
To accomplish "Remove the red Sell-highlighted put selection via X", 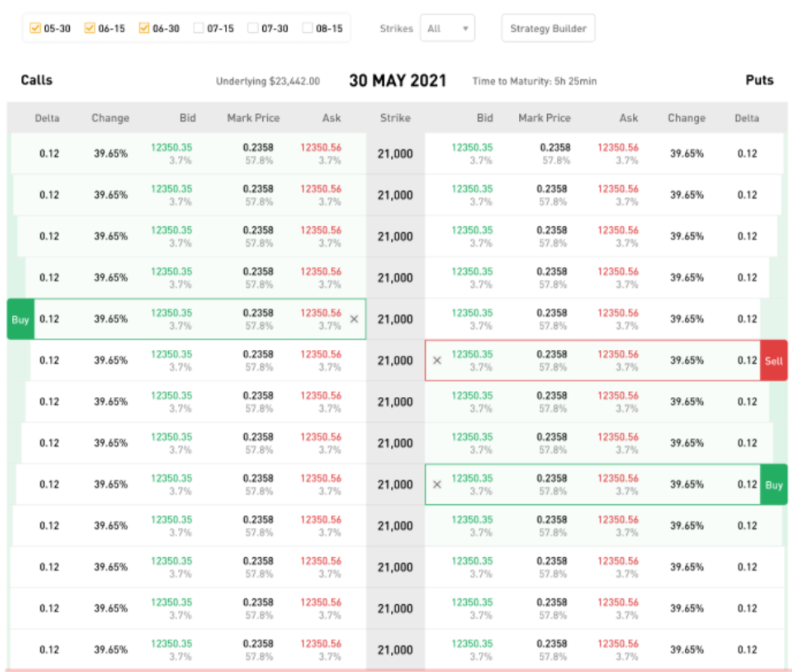I will (437, 360).
